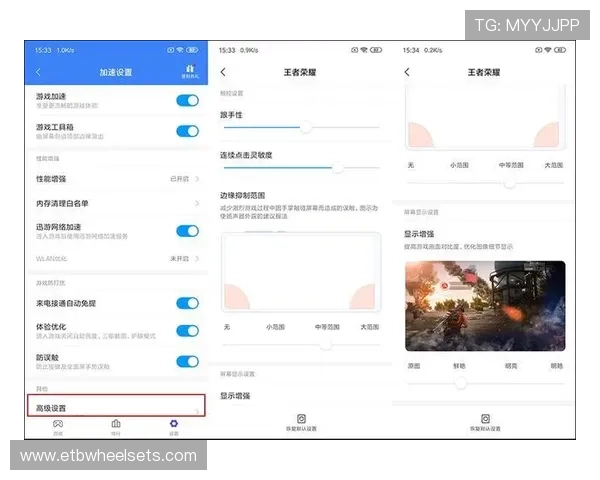This screenshot has height=480, width=600.
Task: Tap the 未开启 status in the WLAN优化 row
Action: pos(179,259)
